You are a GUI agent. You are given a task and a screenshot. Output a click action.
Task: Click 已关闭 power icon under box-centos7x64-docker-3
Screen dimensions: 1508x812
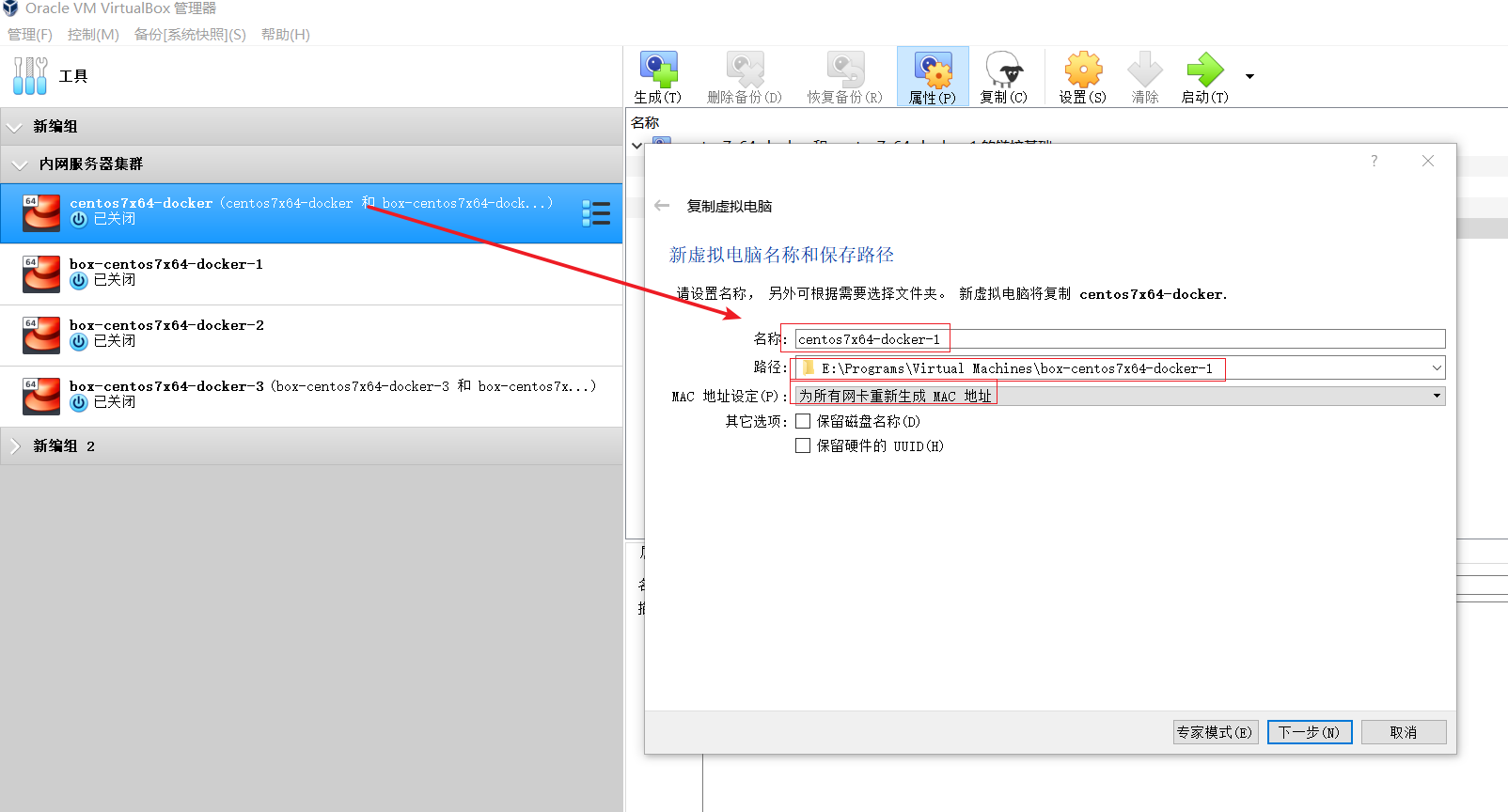(x=79, y=402)
